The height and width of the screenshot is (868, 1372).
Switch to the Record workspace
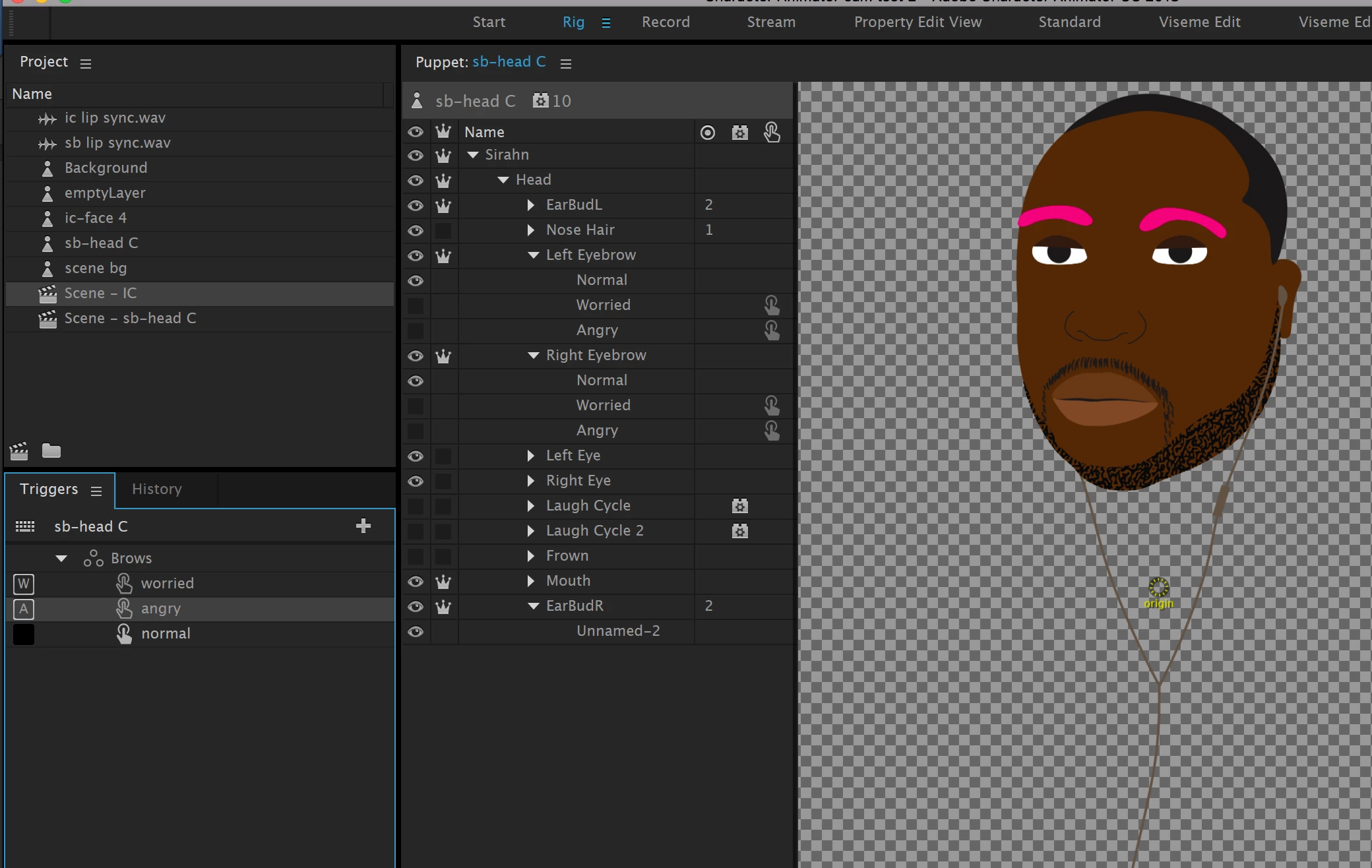coord(665,22)
